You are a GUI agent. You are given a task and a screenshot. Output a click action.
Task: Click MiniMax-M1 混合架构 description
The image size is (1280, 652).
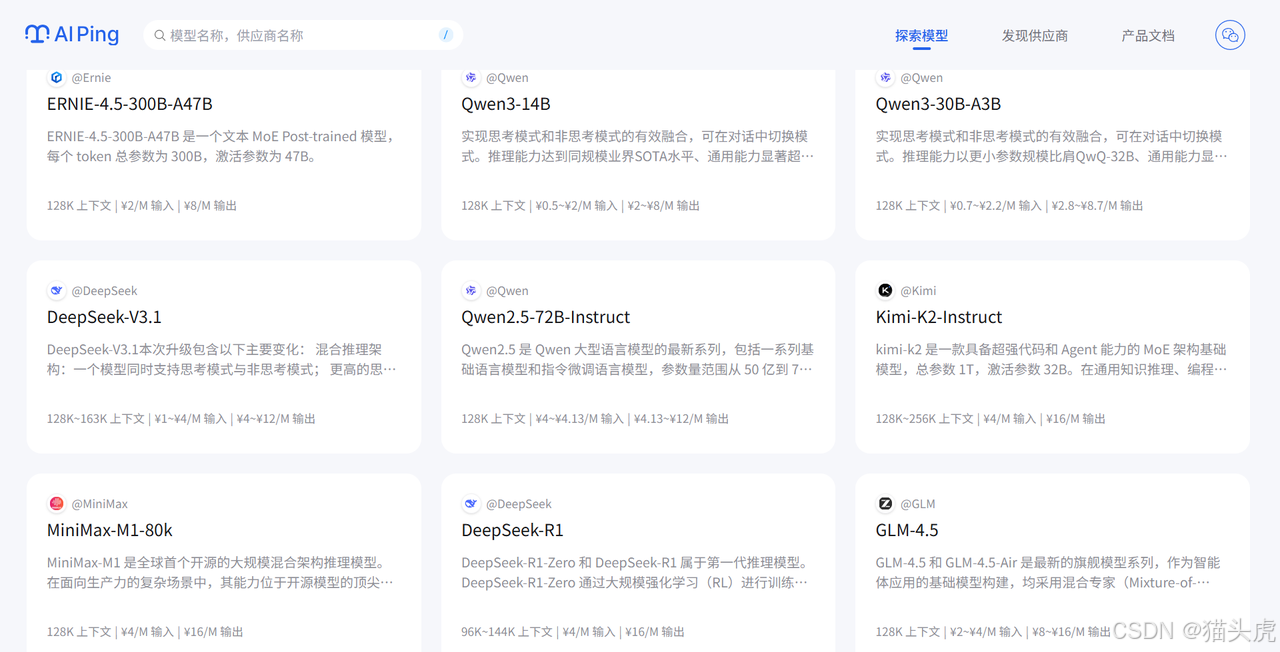pyautogui.click(x=220, y=572)
